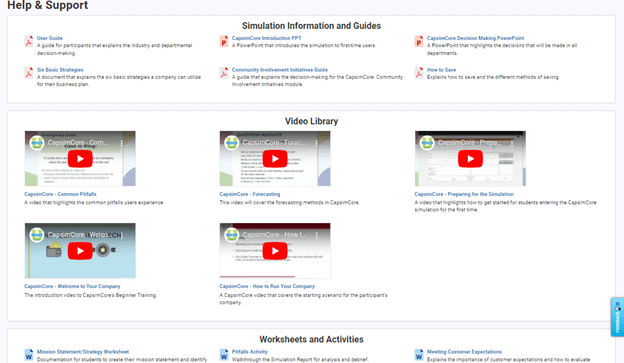The width and height of the screenshot is (624, 363).
Task: Open the Feedback side tab
Action: pos(617,317)
